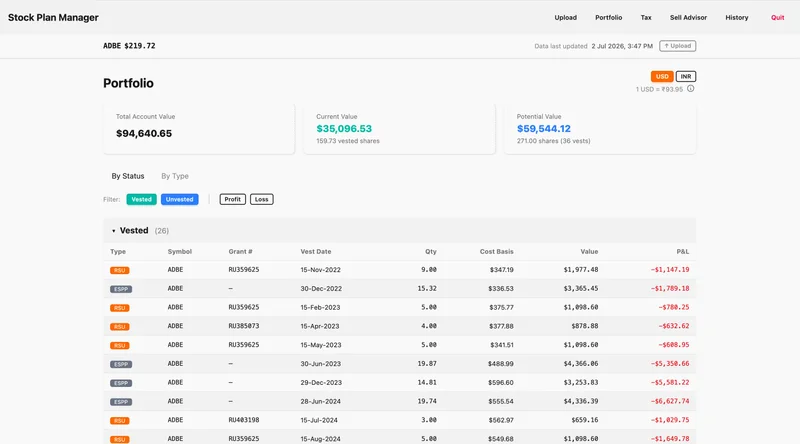
Task: Click the Upload button beside last updated
Action: point(678,46)
